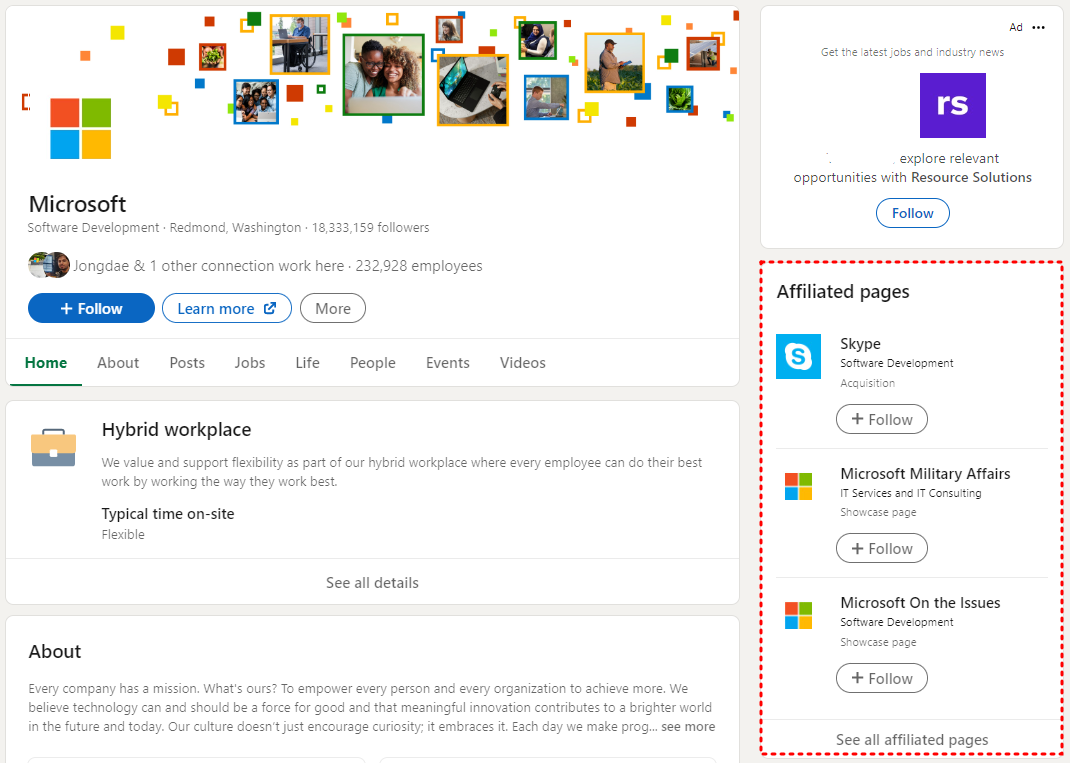Click See all affiliated pages link

point(912,739)
